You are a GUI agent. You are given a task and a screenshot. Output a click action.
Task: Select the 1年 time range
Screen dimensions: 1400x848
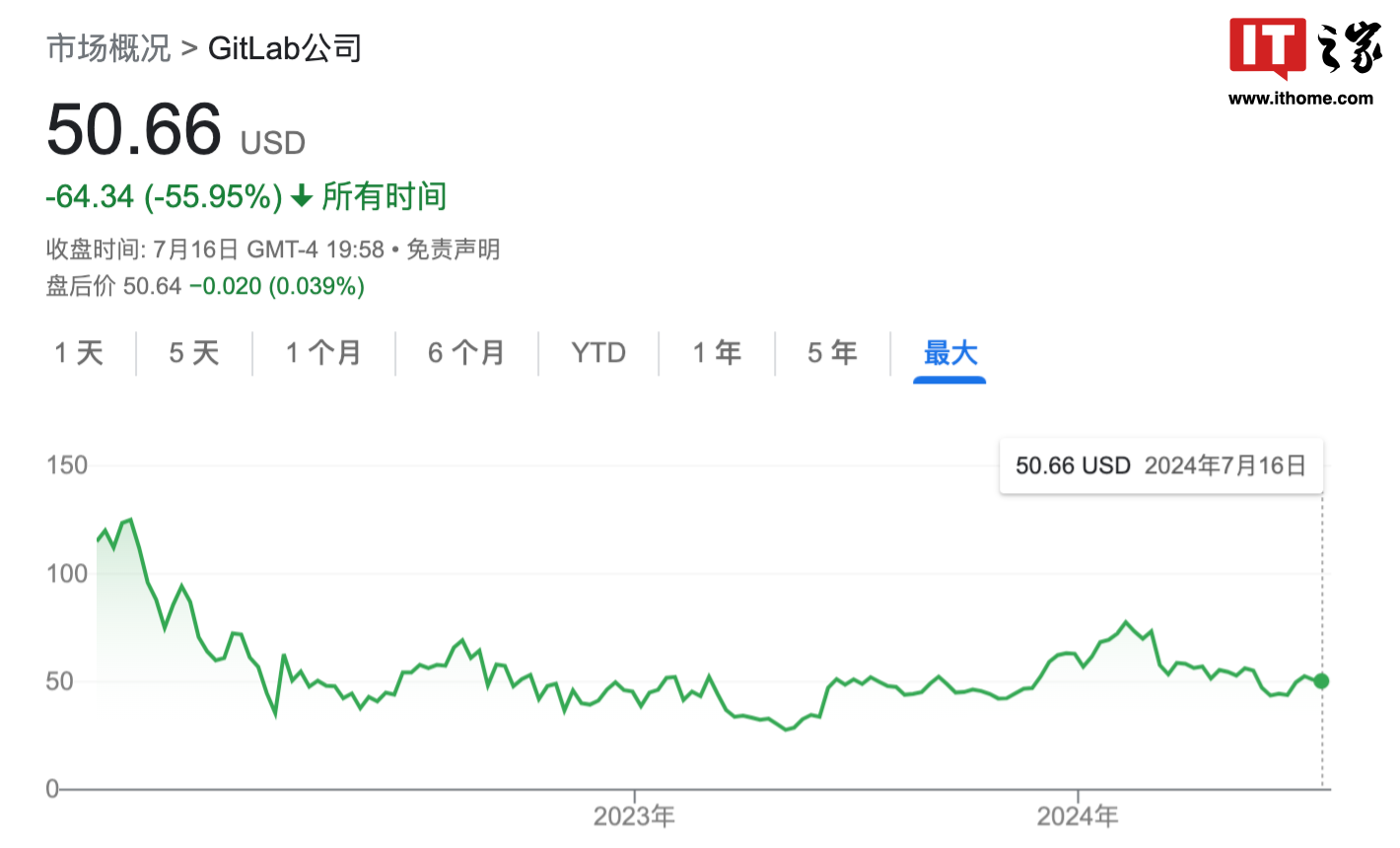click(717, 352)
